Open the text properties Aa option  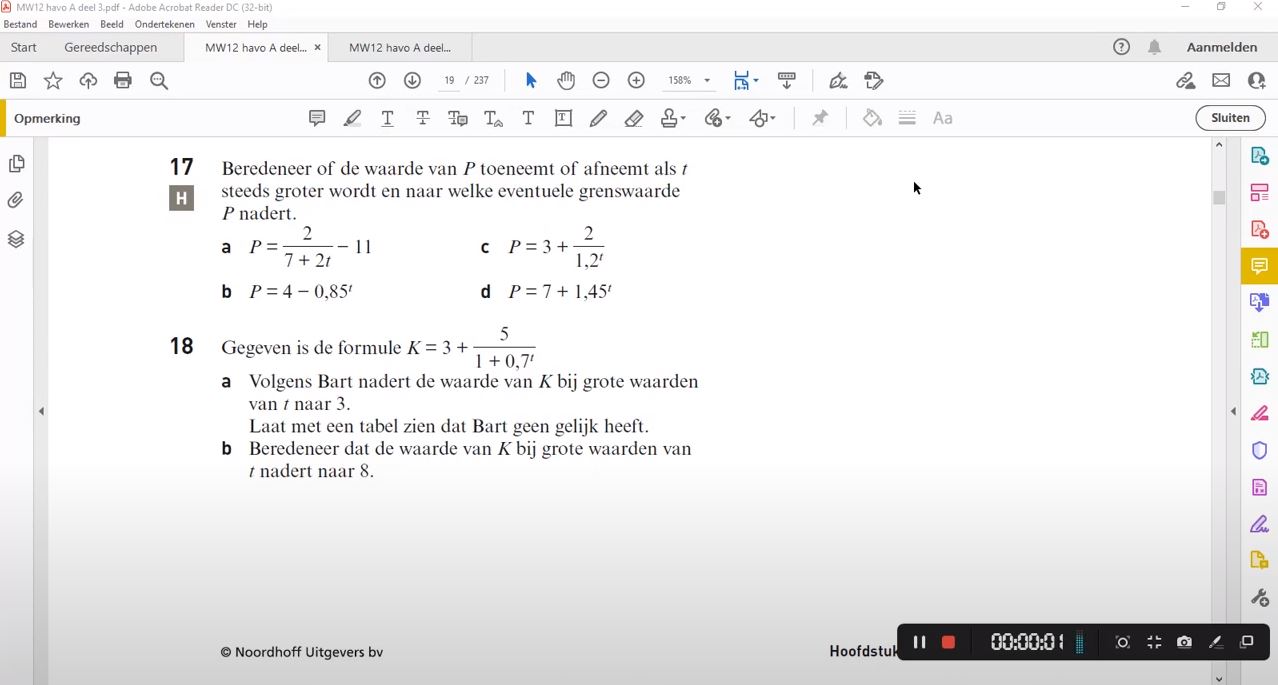(x=942, y=118)
